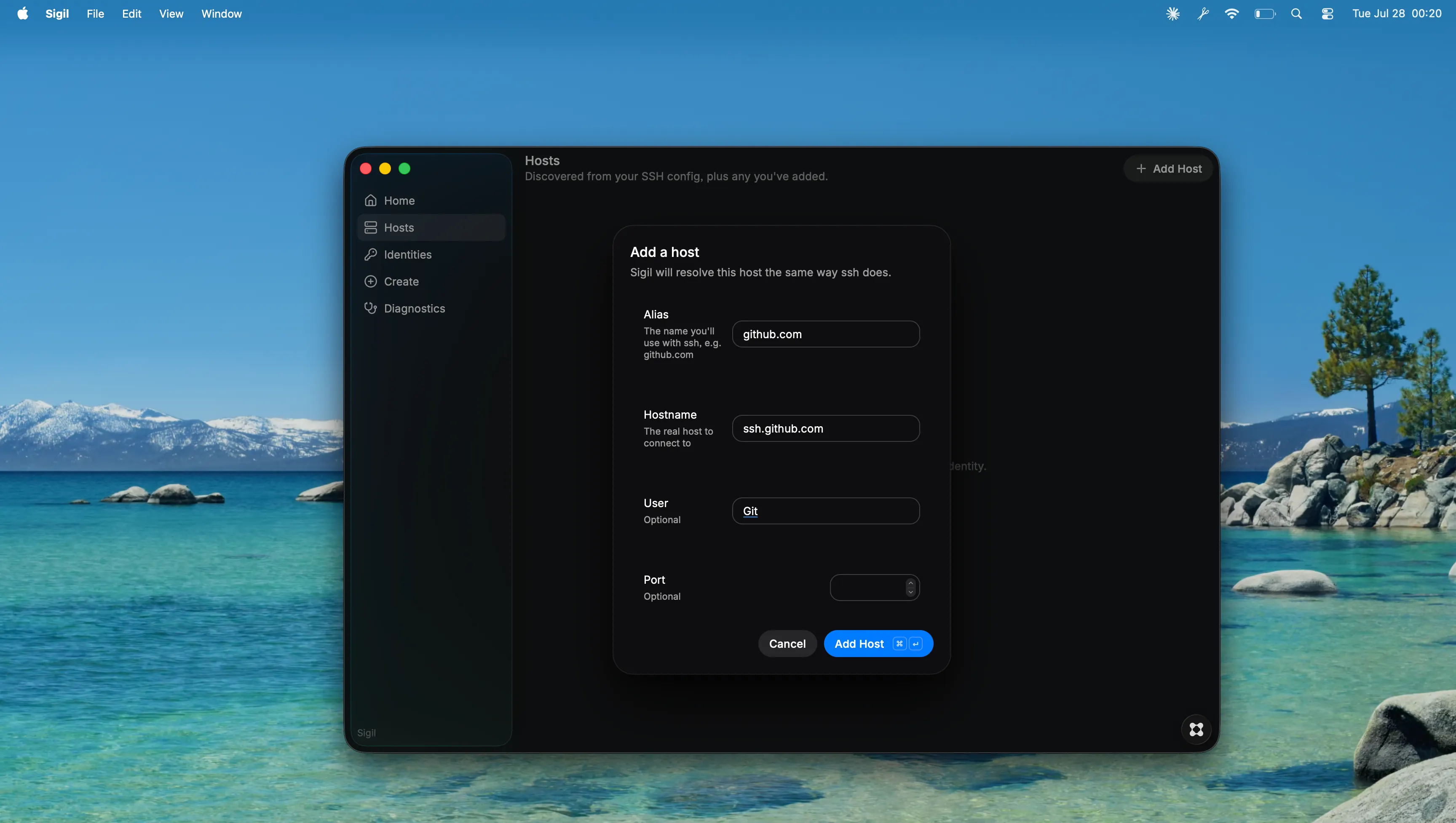Open the Home sidebar item

click(431, 200)
